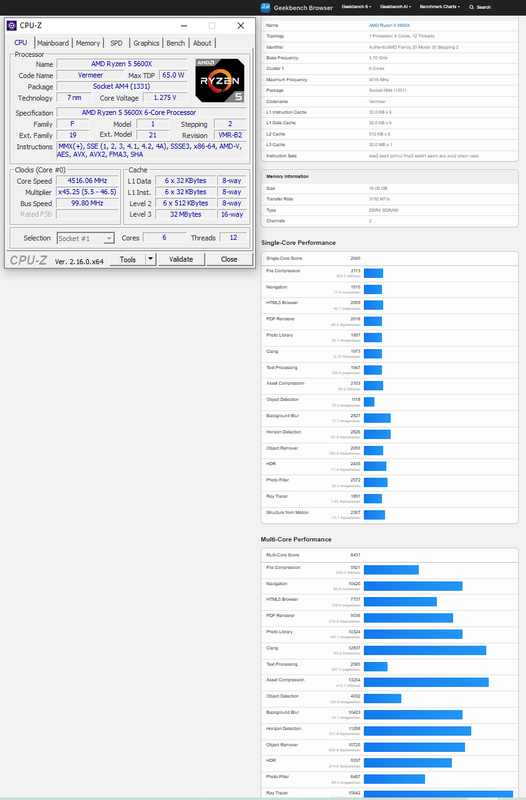The image size is (526, 800).
Task: Click the Revision value VMR-B2
Action: [230, 135]
